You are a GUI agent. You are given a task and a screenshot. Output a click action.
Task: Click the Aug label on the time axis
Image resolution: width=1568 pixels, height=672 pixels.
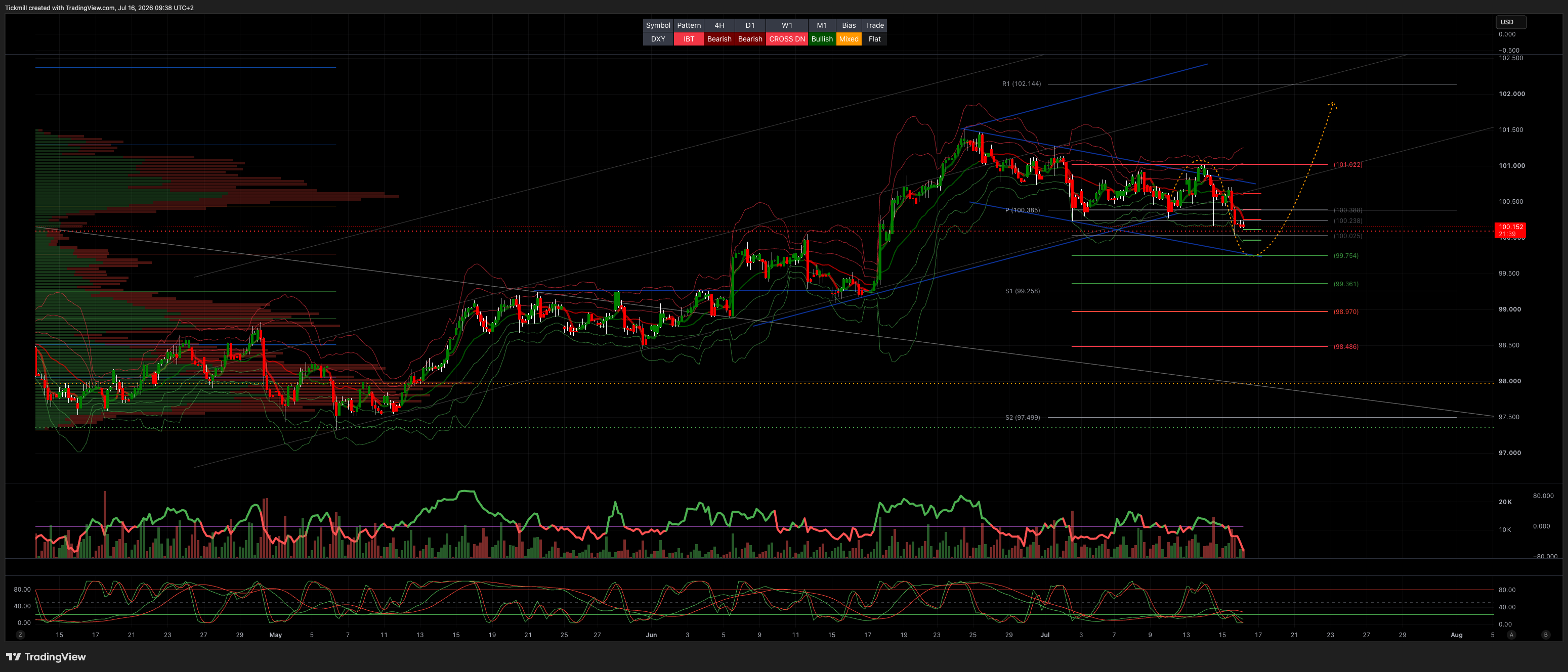pyautogui.click(x=1456, y=635)
